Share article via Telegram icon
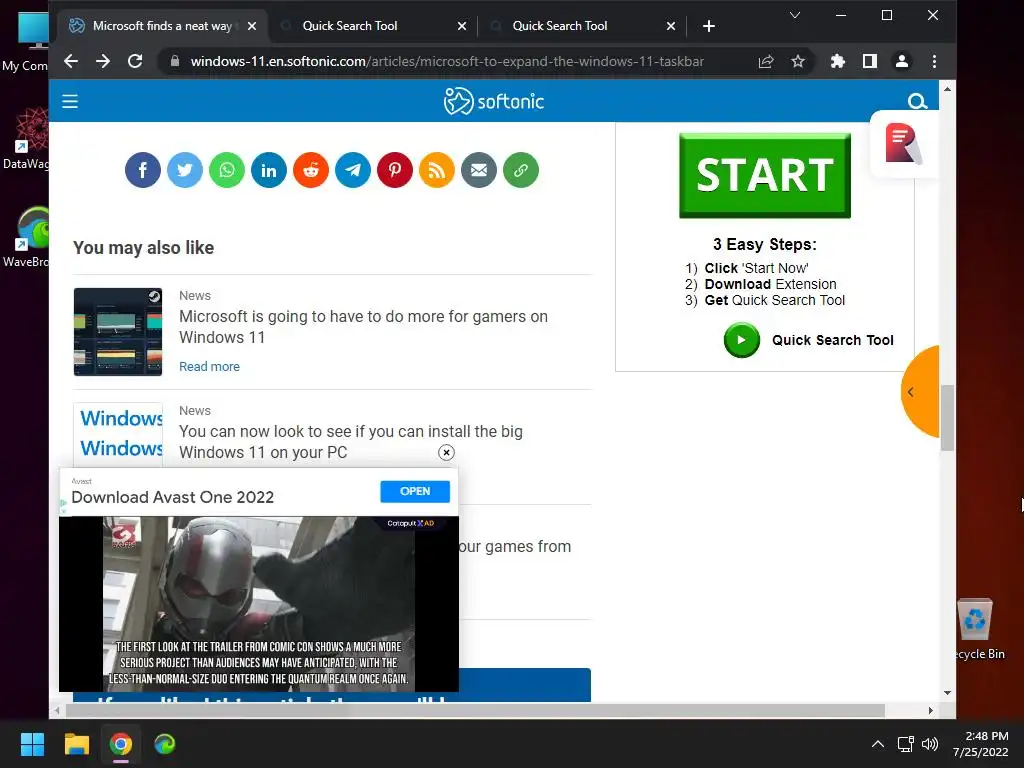This screenshot has height=768, width=1024. (x=353, y=170)
